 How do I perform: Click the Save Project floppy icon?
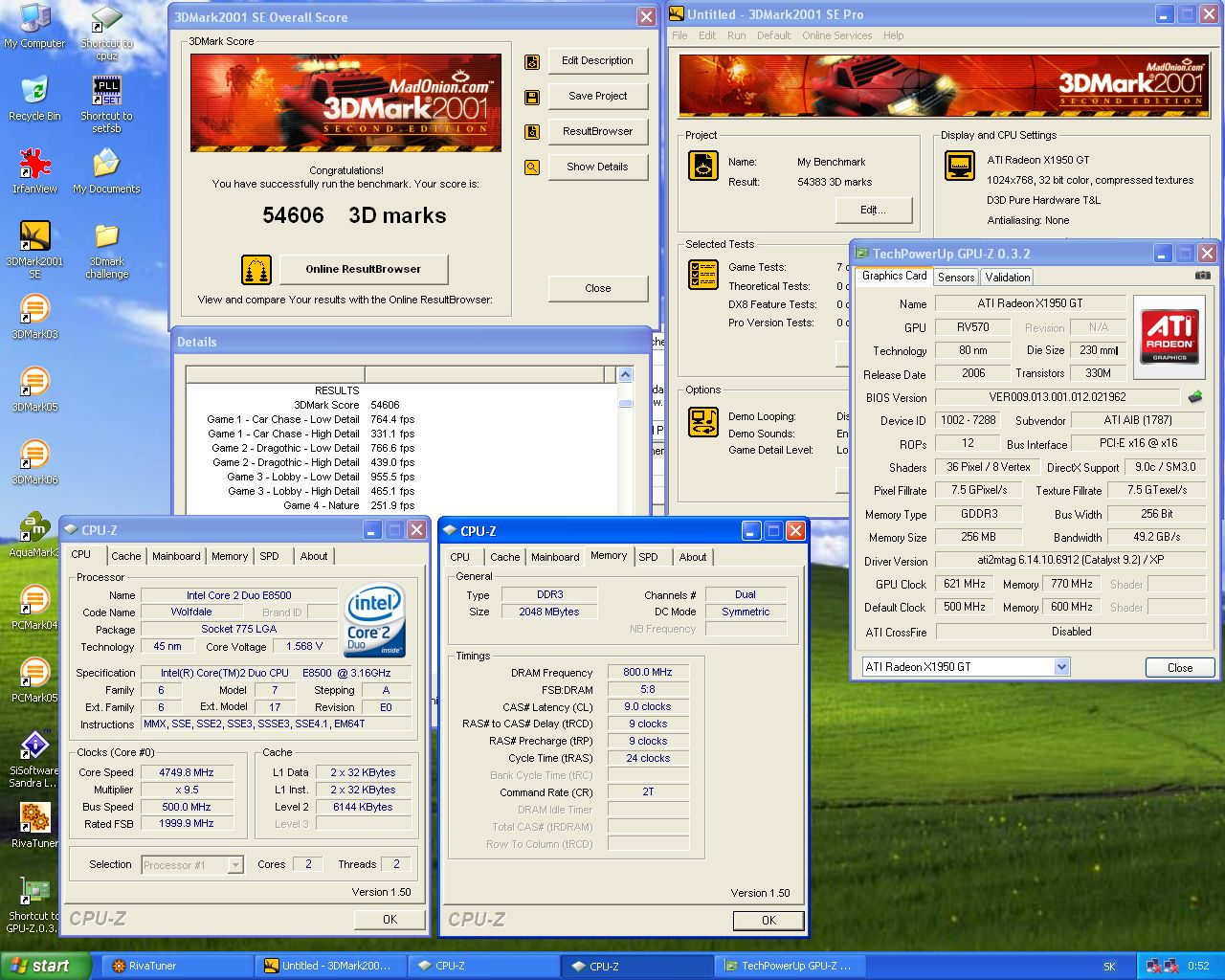[x=532, y=98]
